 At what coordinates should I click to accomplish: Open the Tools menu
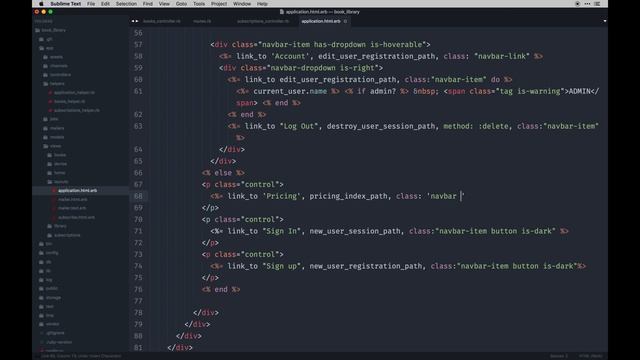tap(199, 4)
